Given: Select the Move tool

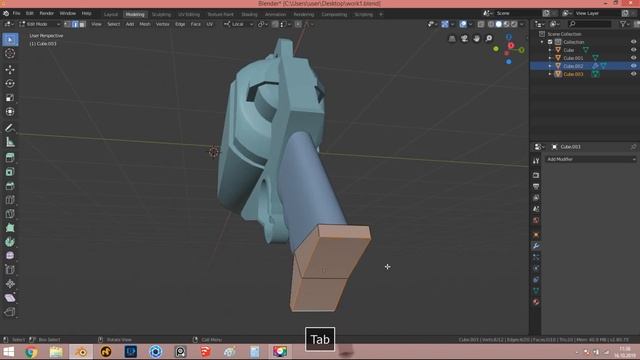Looking at the screenshot, I should (x=10, y=70).
